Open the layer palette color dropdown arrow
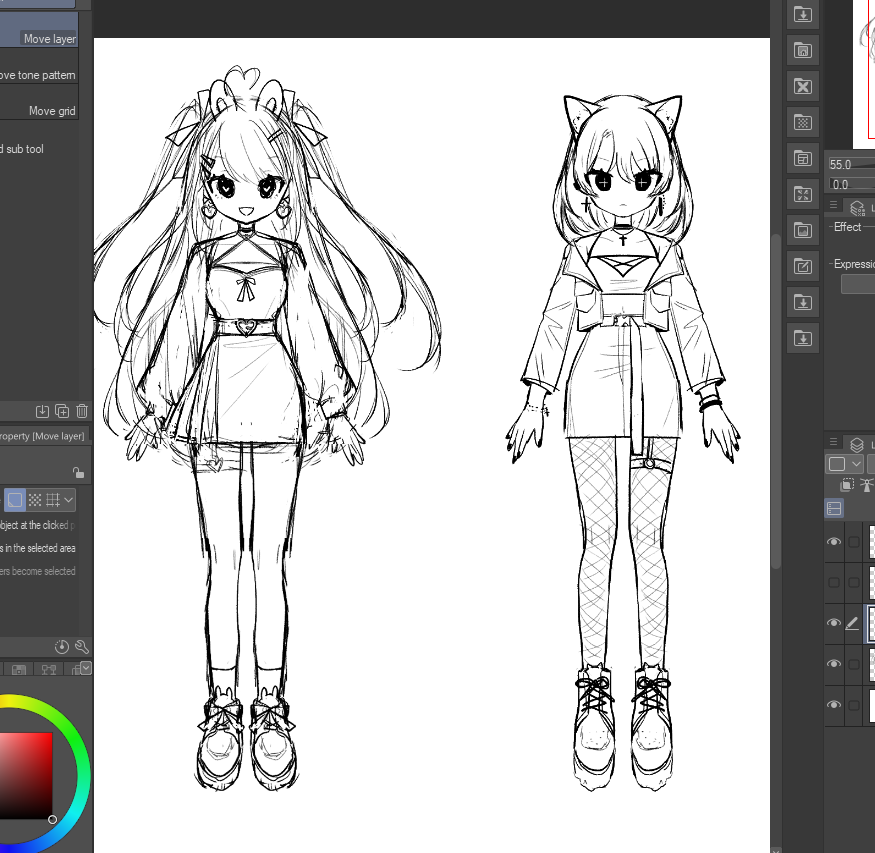 [x=856, y=464]
